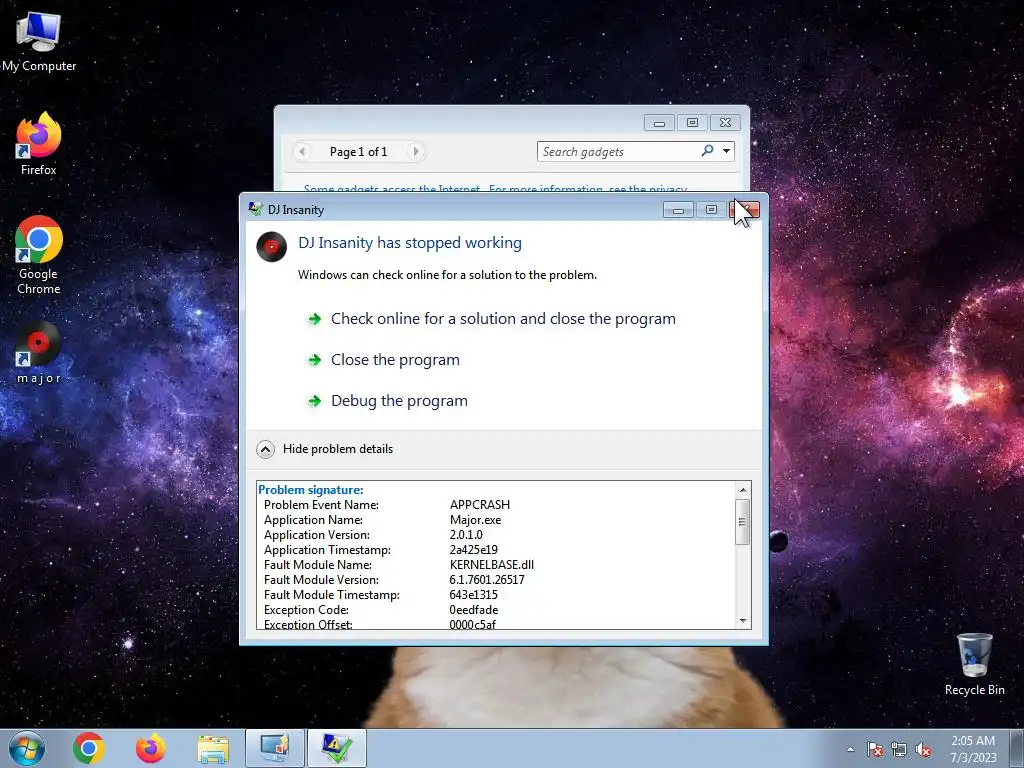This screenshot has width=1024, height=768.
Task: Click the problem details scrollbar down arrow
Action: pos(743,621)
